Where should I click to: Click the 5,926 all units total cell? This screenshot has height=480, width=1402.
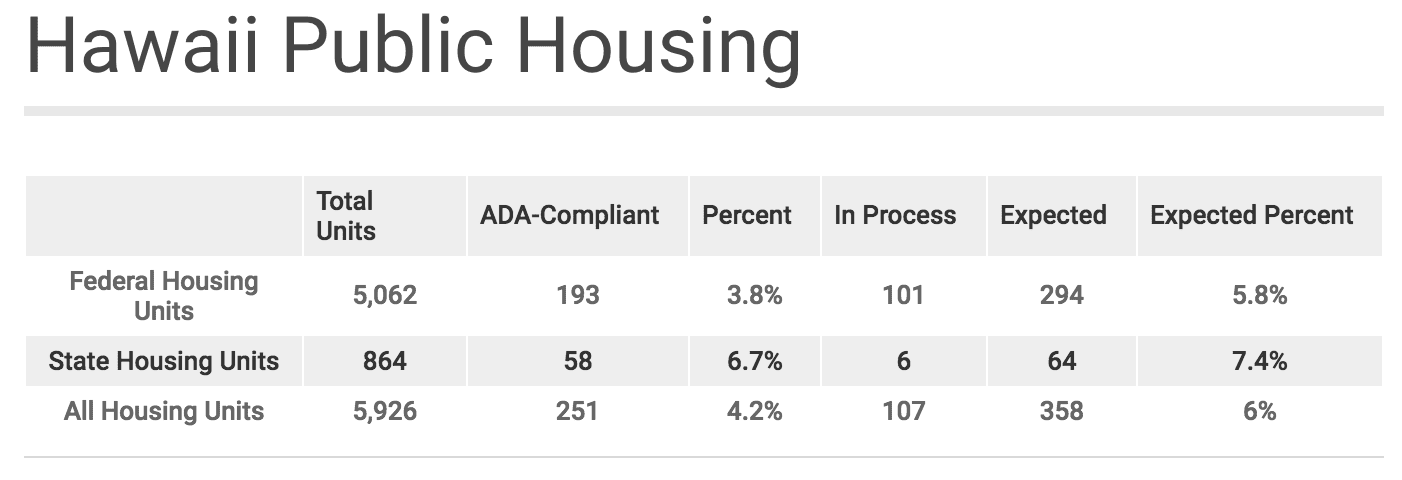click(385, 411)
